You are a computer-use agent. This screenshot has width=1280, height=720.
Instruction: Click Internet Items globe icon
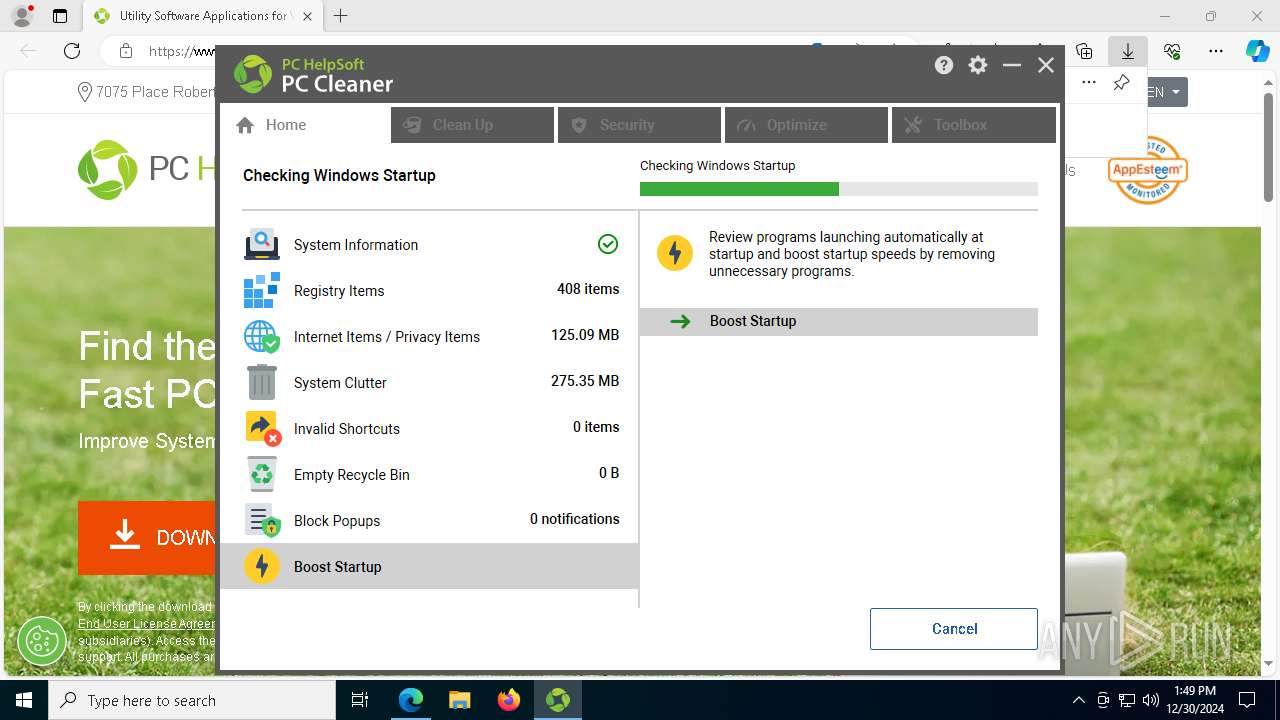262,336
